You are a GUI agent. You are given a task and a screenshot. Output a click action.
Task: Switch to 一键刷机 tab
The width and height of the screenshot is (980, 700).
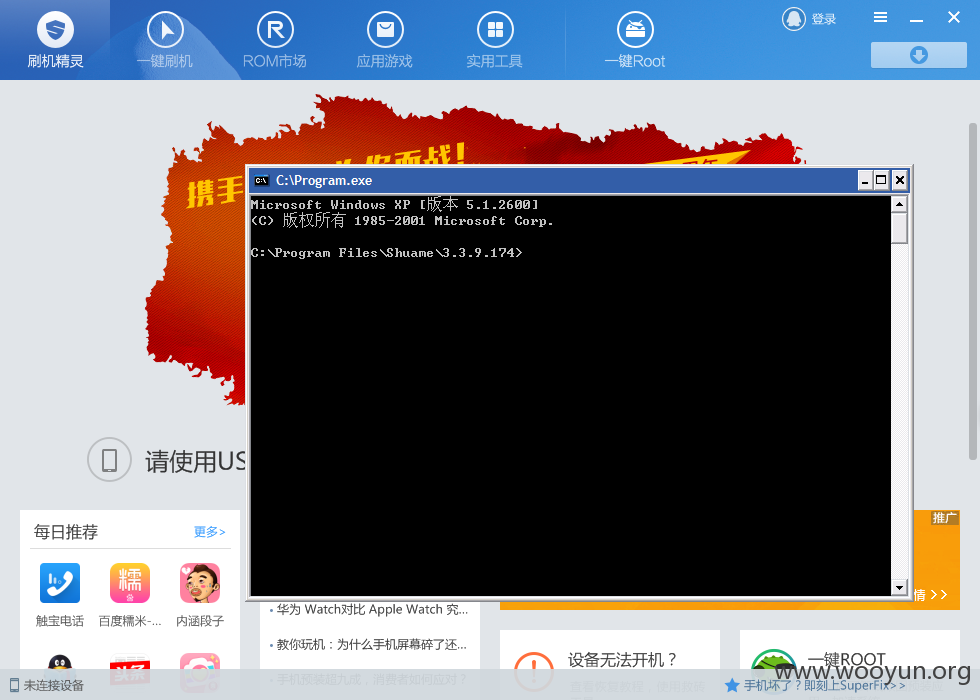(x=165, y=40)
